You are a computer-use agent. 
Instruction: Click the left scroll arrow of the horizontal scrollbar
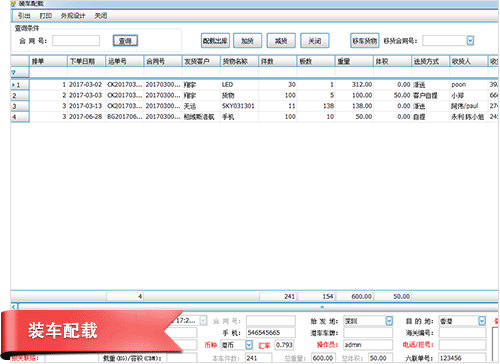pos(14,307)
